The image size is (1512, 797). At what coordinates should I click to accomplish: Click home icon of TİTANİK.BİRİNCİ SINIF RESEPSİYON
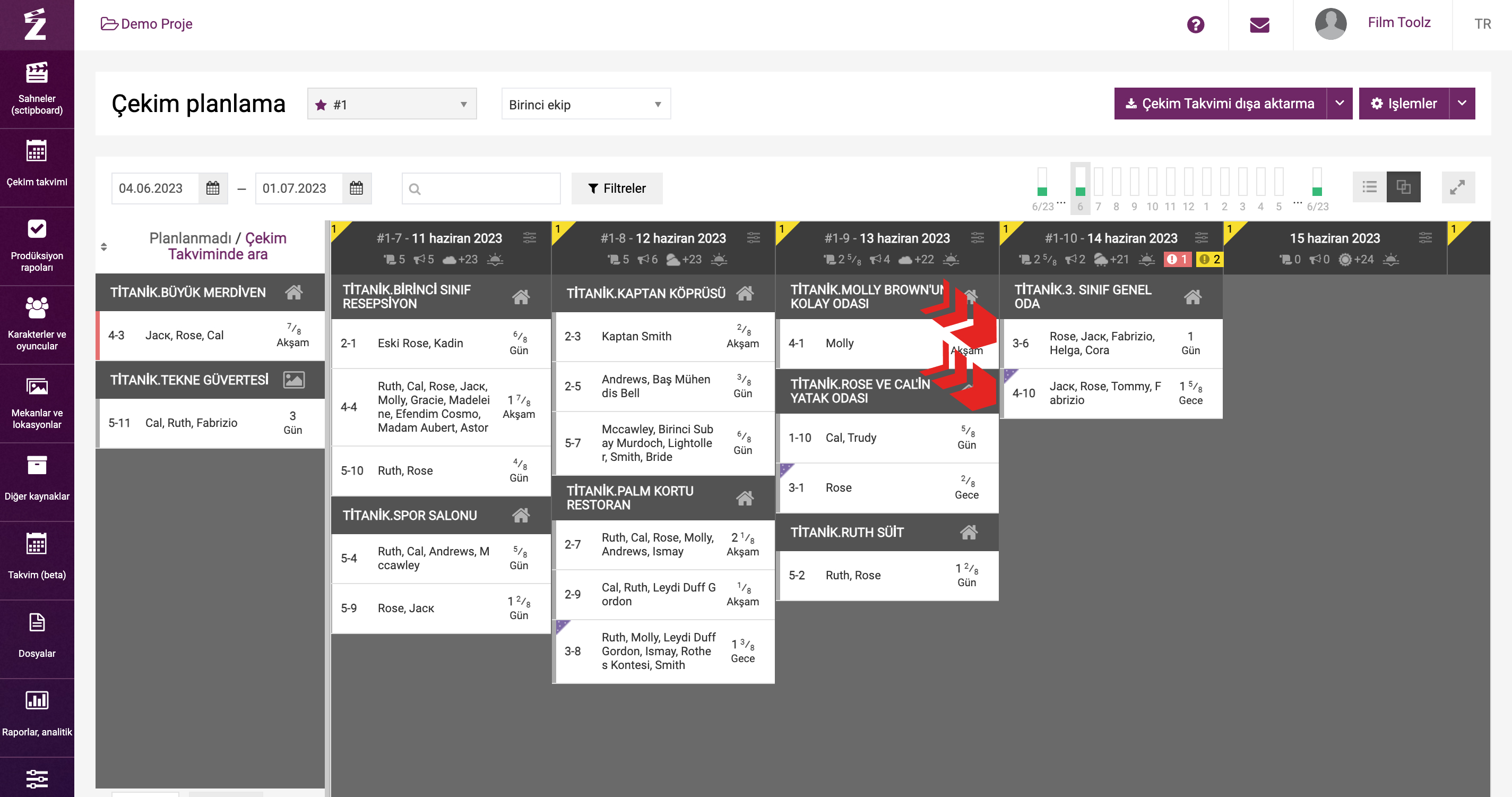point(521,297)
